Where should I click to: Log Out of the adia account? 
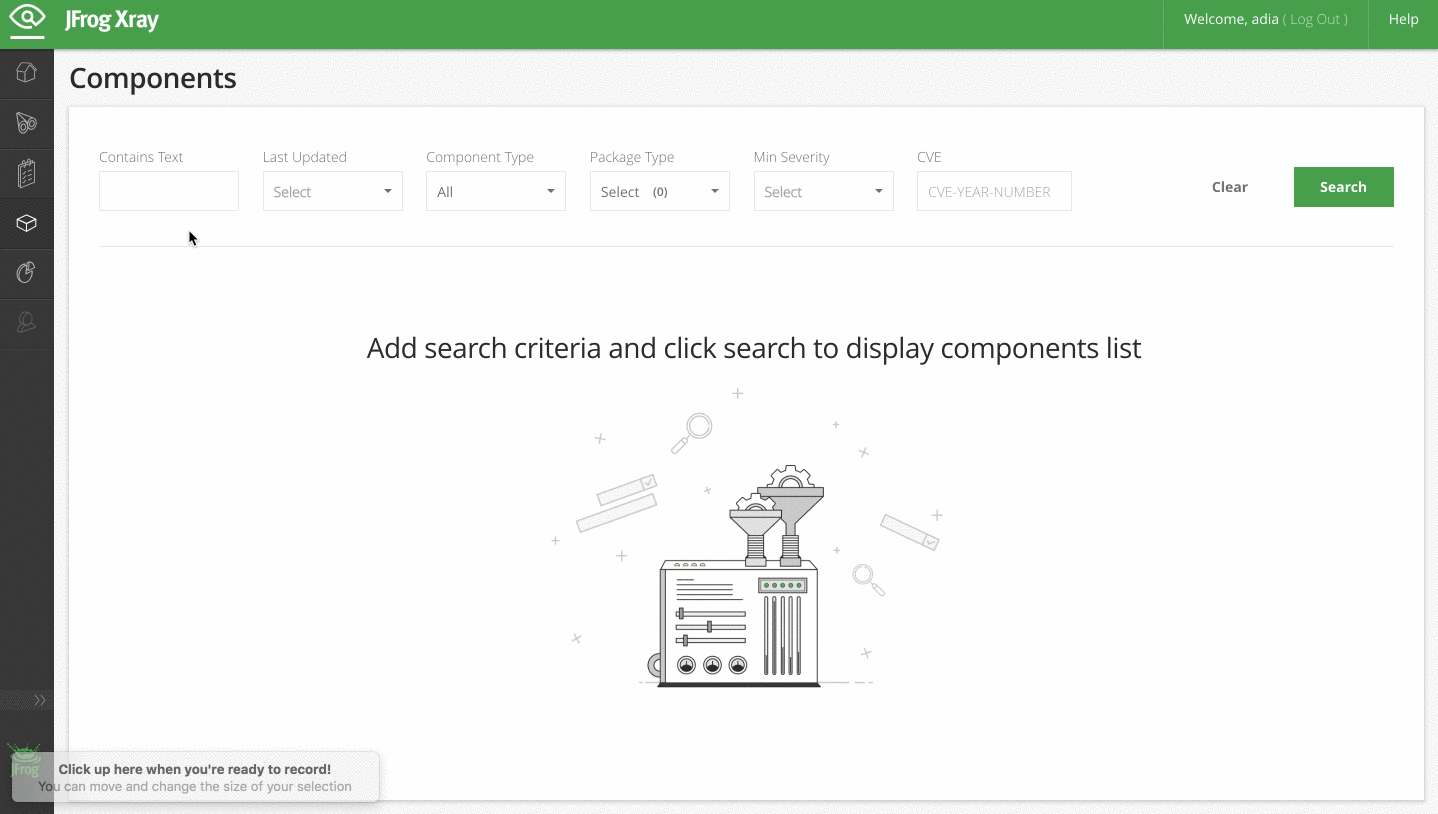coord(1317,18)
